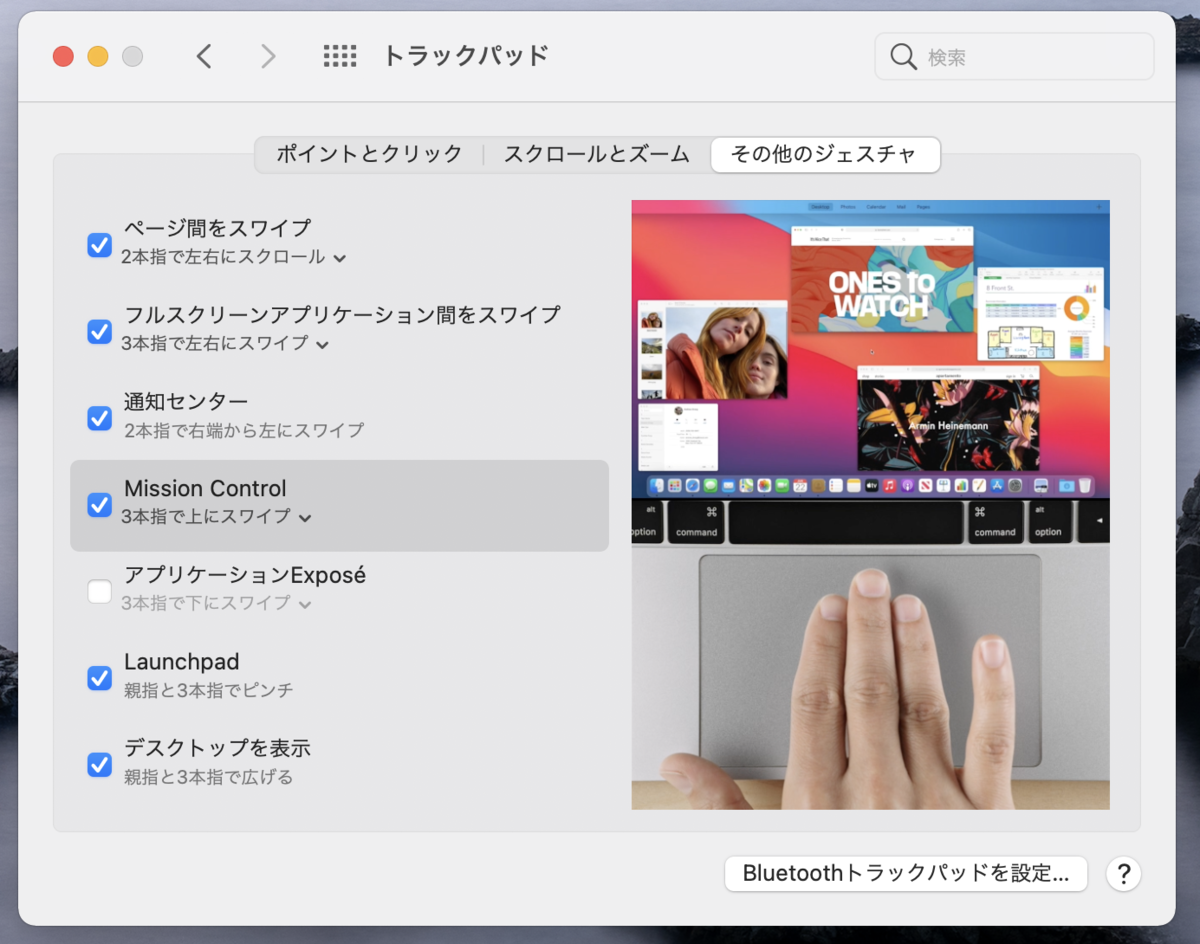Image resolution: width=1200 pixels, height=944 pixels.
Task: Open 3本指で上にスワイプ gesture dropdown
Action: coord(217,517)
